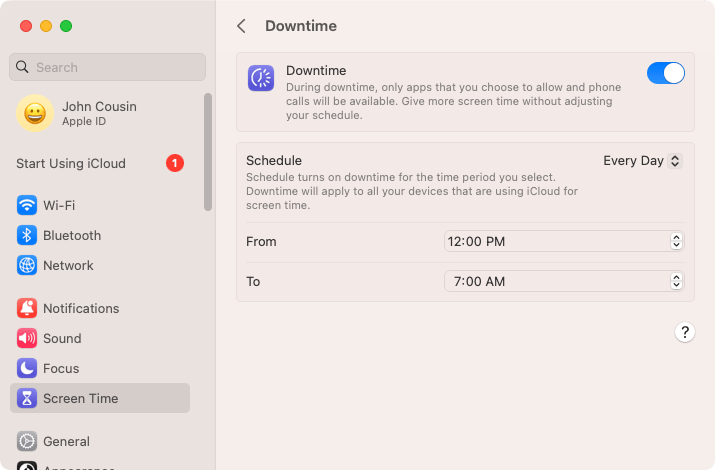Click the Network globe icon

coord(27,265)
